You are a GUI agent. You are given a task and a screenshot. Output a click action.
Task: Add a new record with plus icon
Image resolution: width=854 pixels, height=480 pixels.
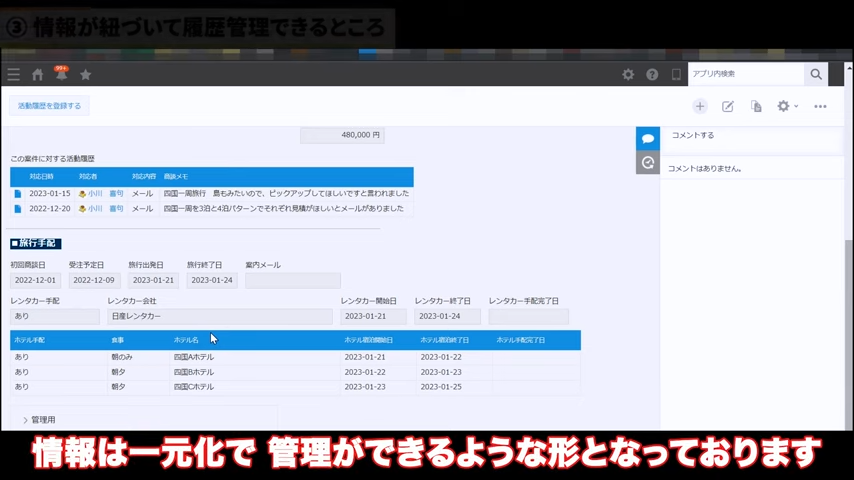click(x=700, y=106)
